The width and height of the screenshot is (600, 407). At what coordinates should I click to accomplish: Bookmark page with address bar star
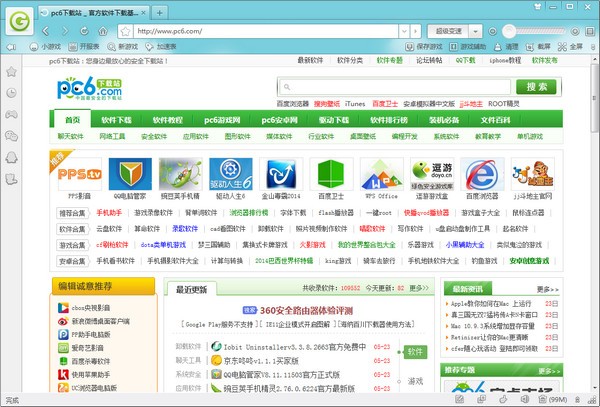click(126, 31)
